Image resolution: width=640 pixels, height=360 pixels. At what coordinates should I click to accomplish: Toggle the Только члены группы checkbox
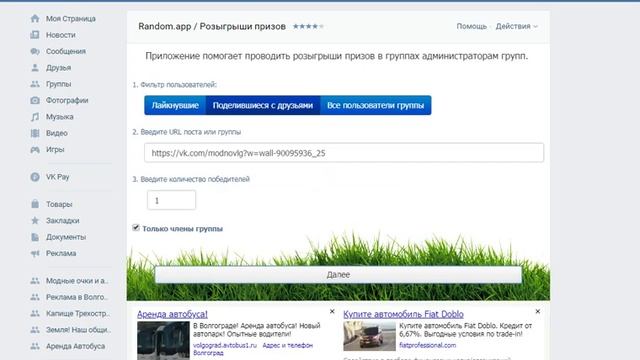(x=136, y=228)
